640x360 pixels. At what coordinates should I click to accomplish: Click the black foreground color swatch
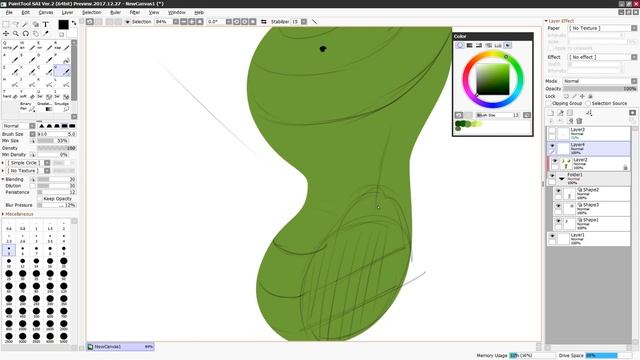pos(63,24)
